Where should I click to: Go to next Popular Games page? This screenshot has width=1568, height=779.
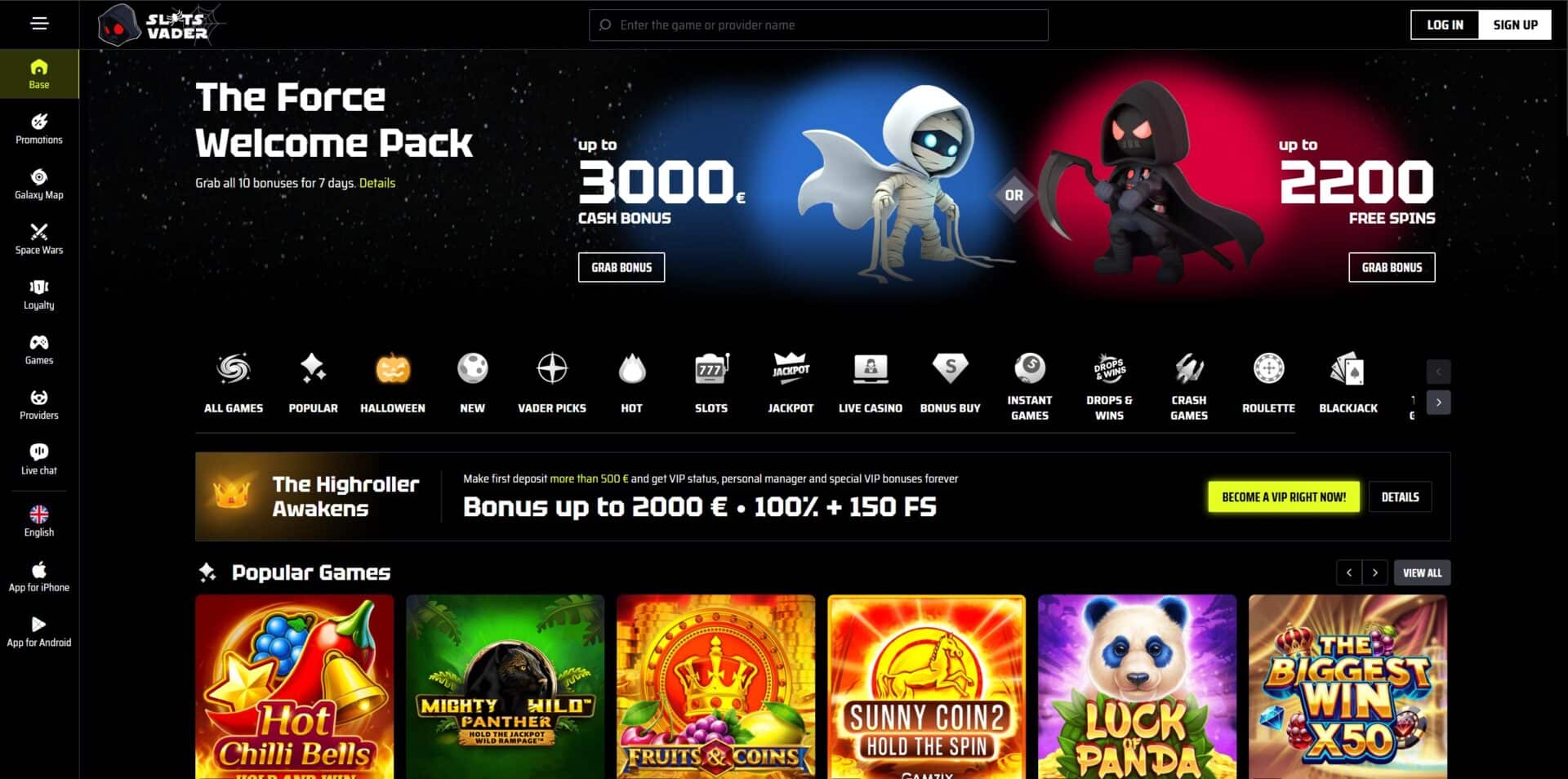tap(1375, 573)
